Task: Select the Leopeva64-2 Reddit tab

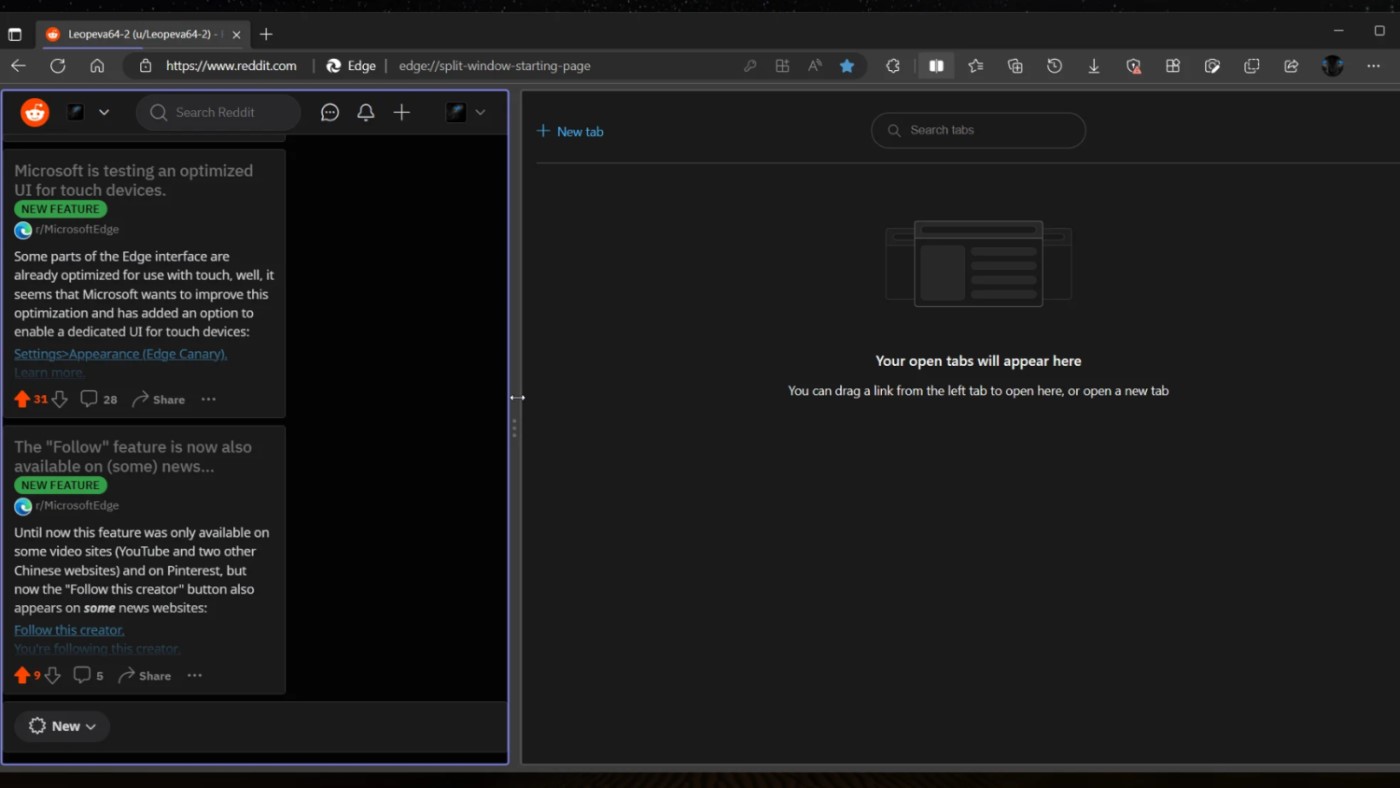Action: [144, 34]
